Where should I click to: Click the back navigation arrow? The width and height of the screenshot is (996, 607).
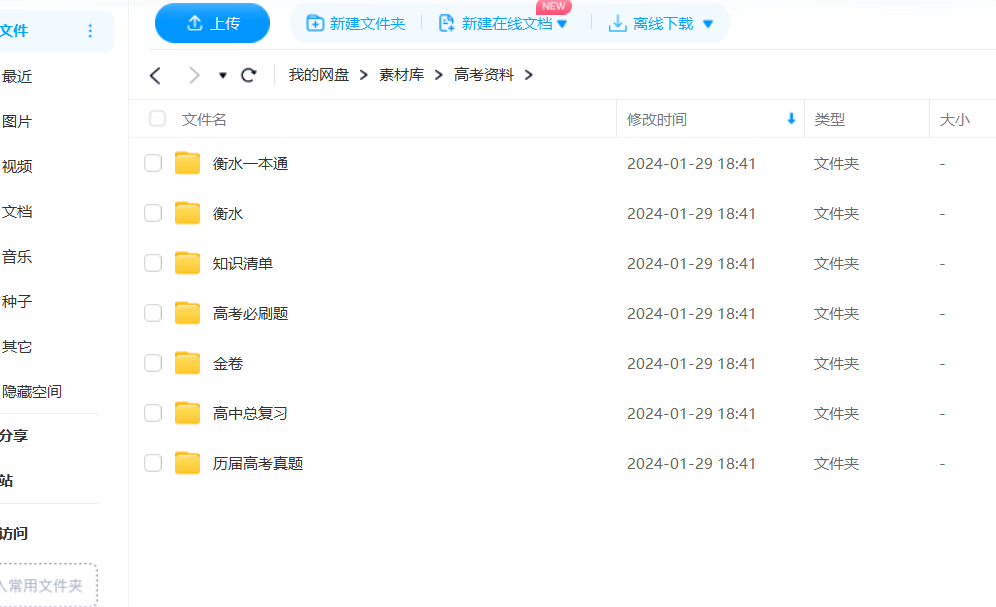tap(155, 75)
